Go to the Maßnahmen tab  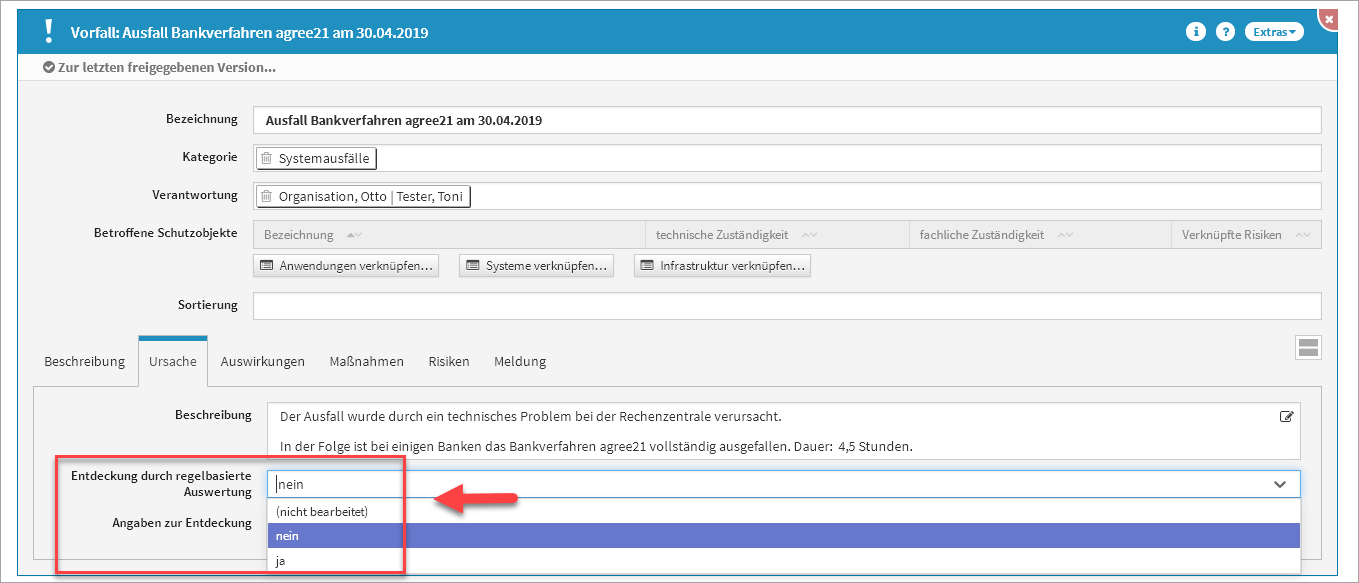[367, 361]
